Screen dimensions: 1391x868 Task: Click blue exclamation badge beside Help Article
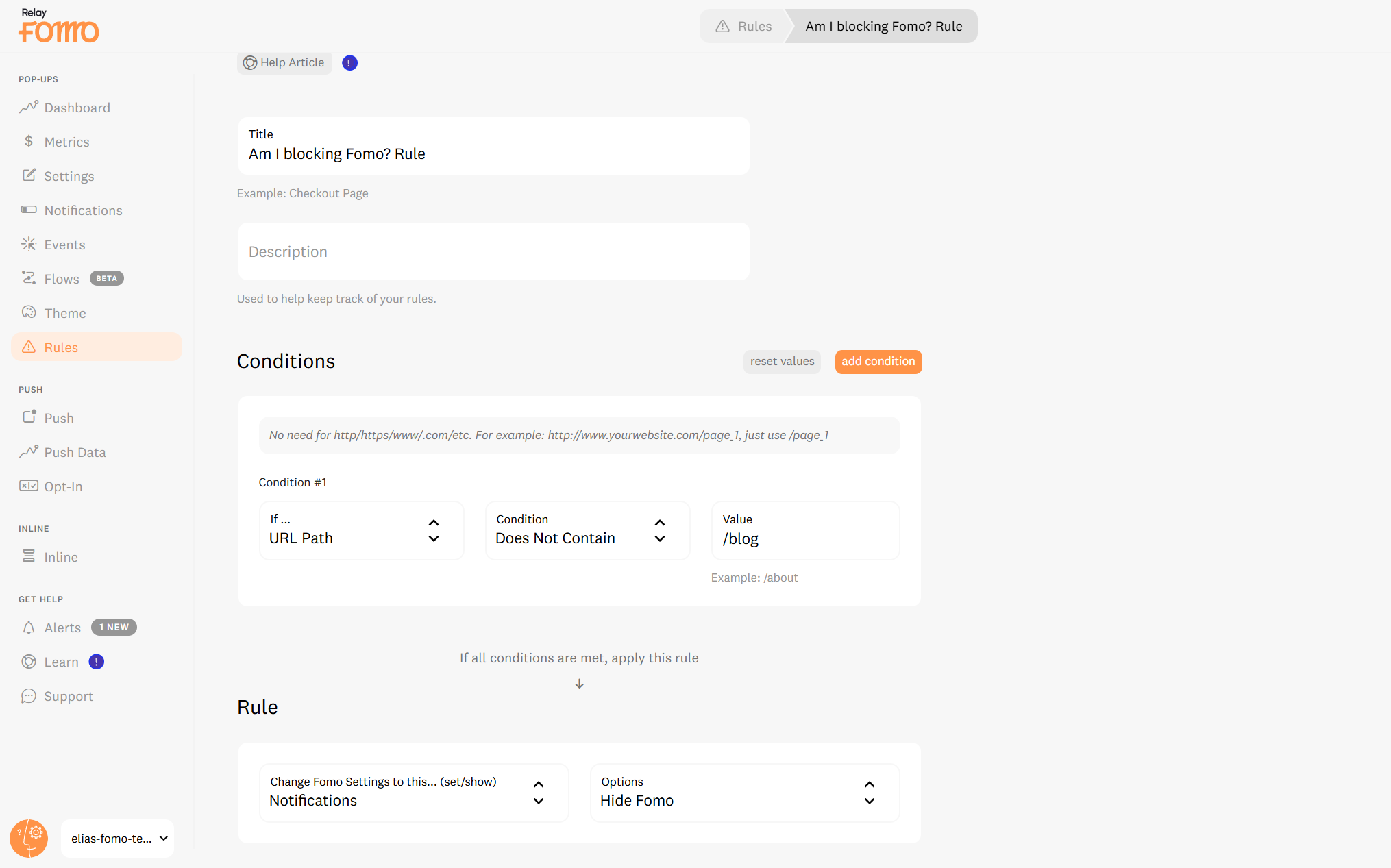click(x=349, y=63)
